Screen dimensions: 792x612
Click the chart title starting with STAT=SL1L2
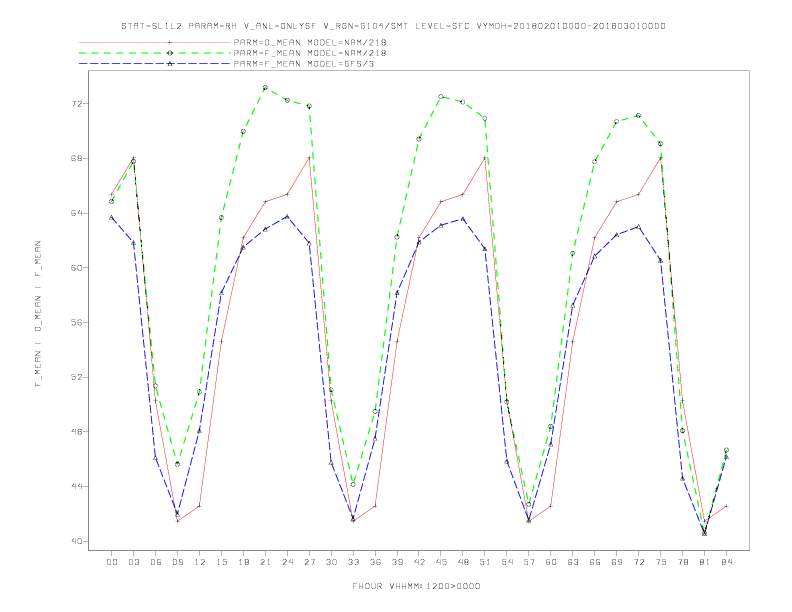pyautogui.click(x=393, y=26)
